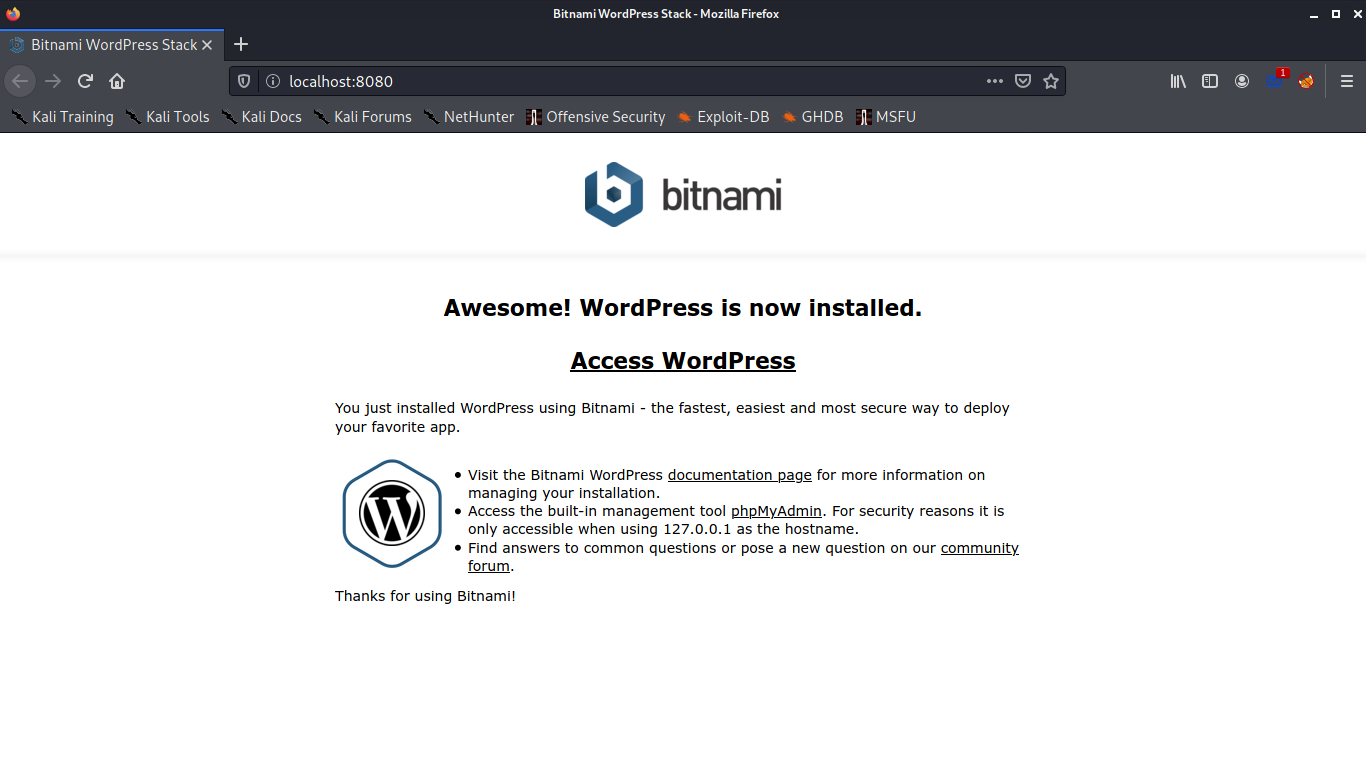Open the hamburger application menu

(1346, 81)
